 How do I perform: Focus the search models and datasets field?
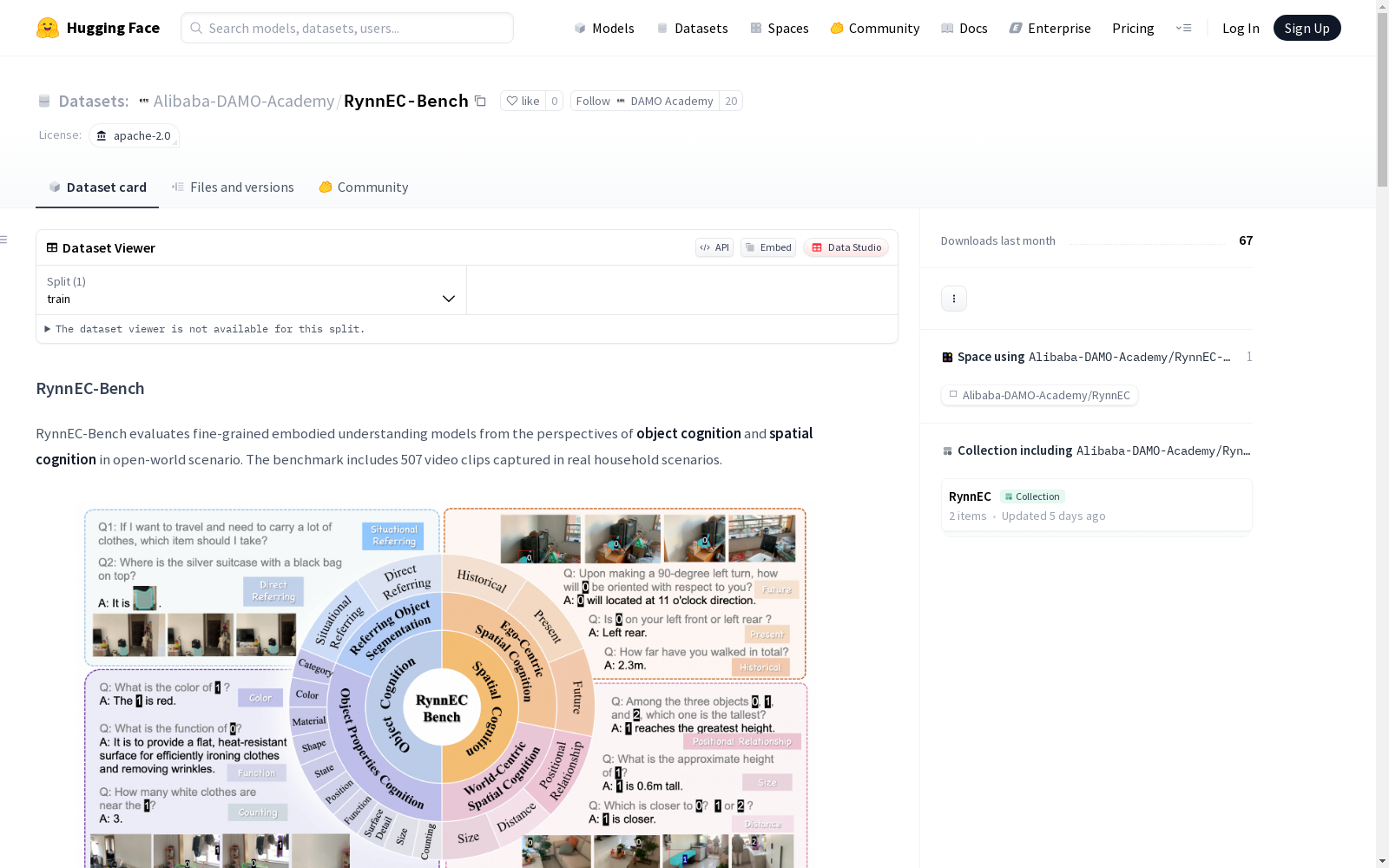click(347, 28)
